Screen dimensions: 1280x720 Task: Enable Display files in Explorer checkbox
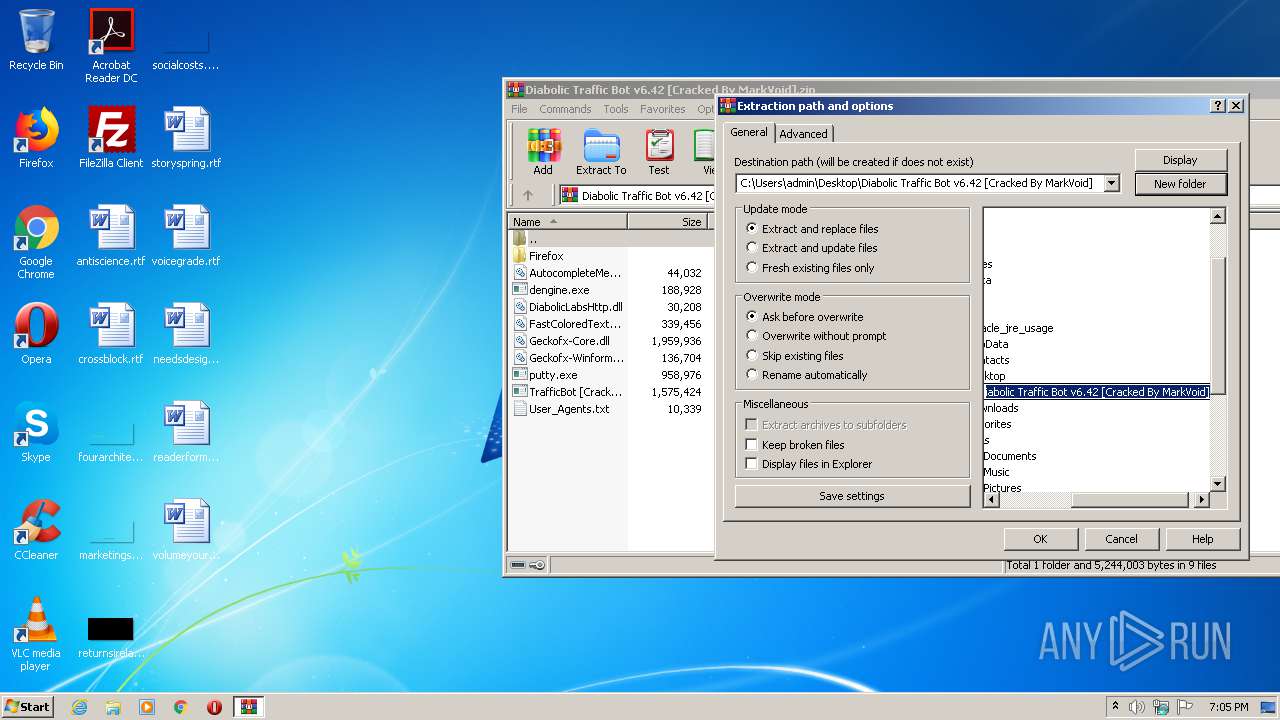click(x=809, y=464)
